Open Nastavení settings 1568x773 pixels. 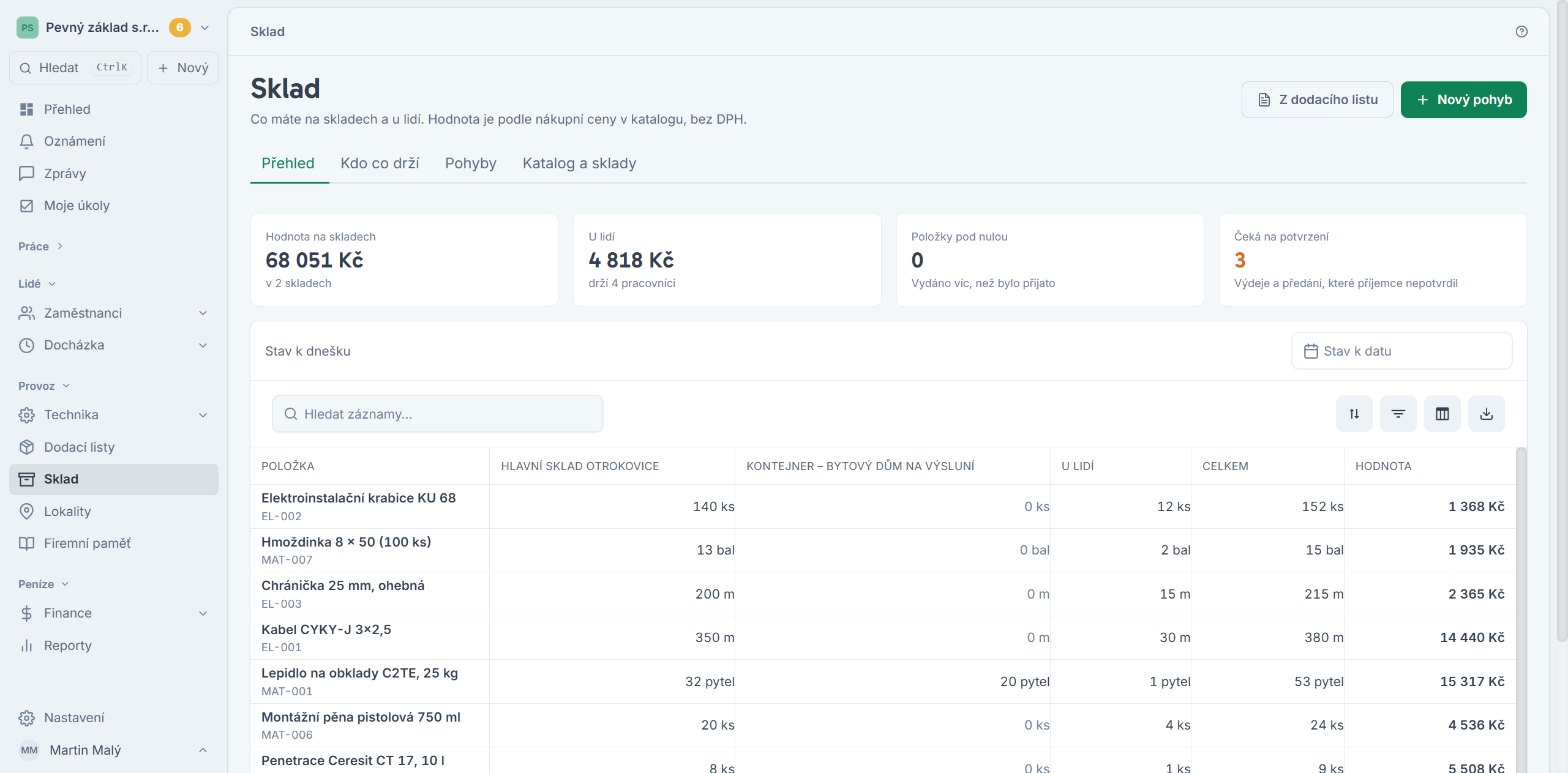(x=113, y=717)
